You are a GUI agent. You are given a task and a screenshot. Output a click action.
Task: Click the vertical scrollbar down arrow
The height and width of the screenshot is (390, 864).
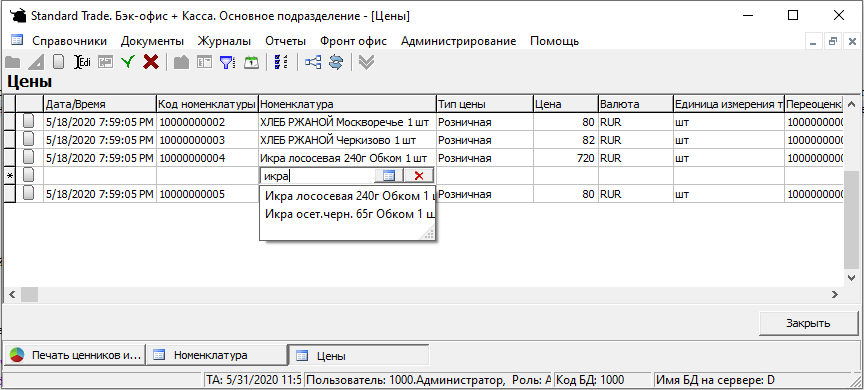(850, 277)
